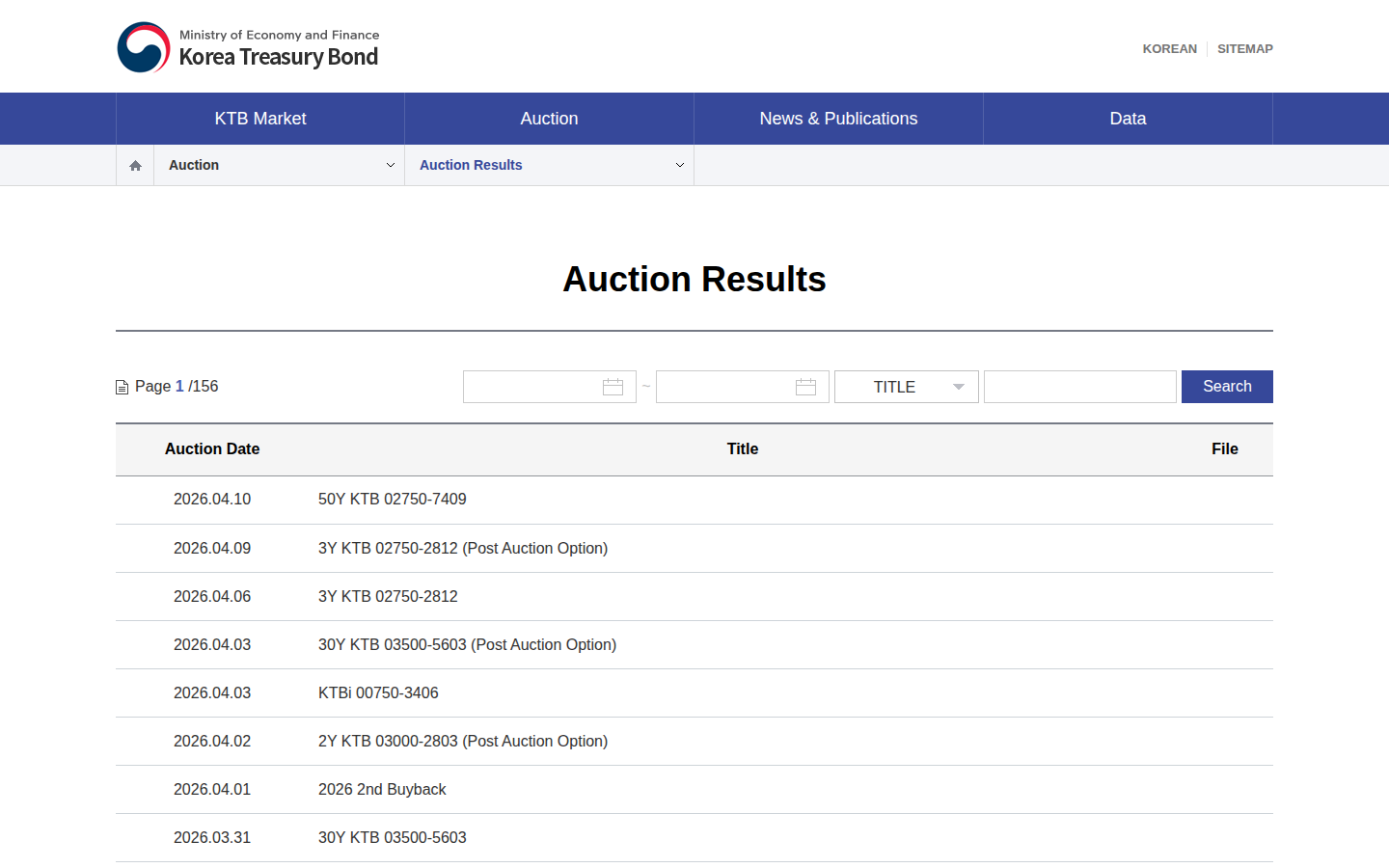Open the KTB Market menu

tap(260, 119)
